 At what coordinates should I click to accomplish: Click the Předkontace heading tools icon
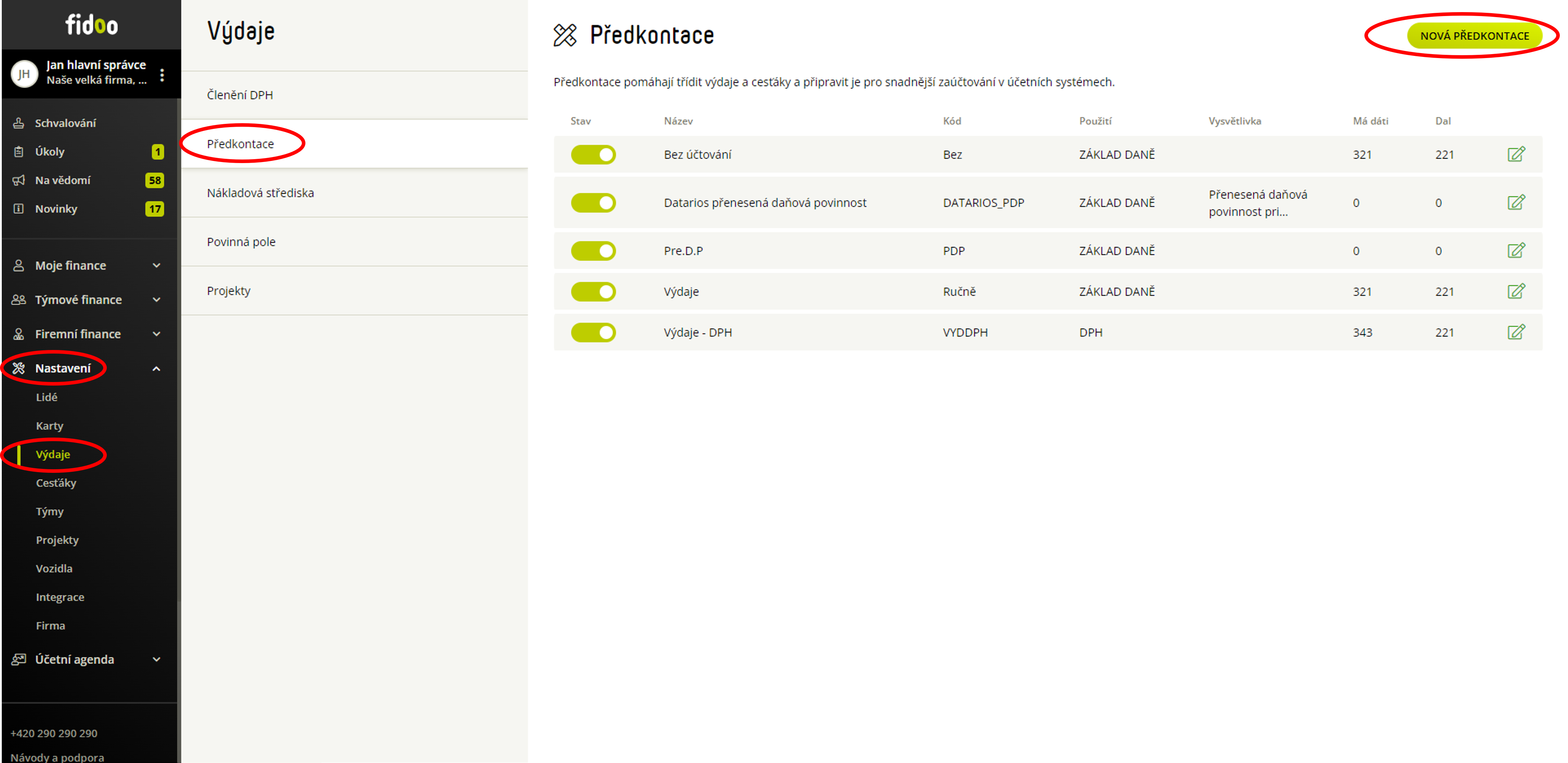[x=565, y=35]
